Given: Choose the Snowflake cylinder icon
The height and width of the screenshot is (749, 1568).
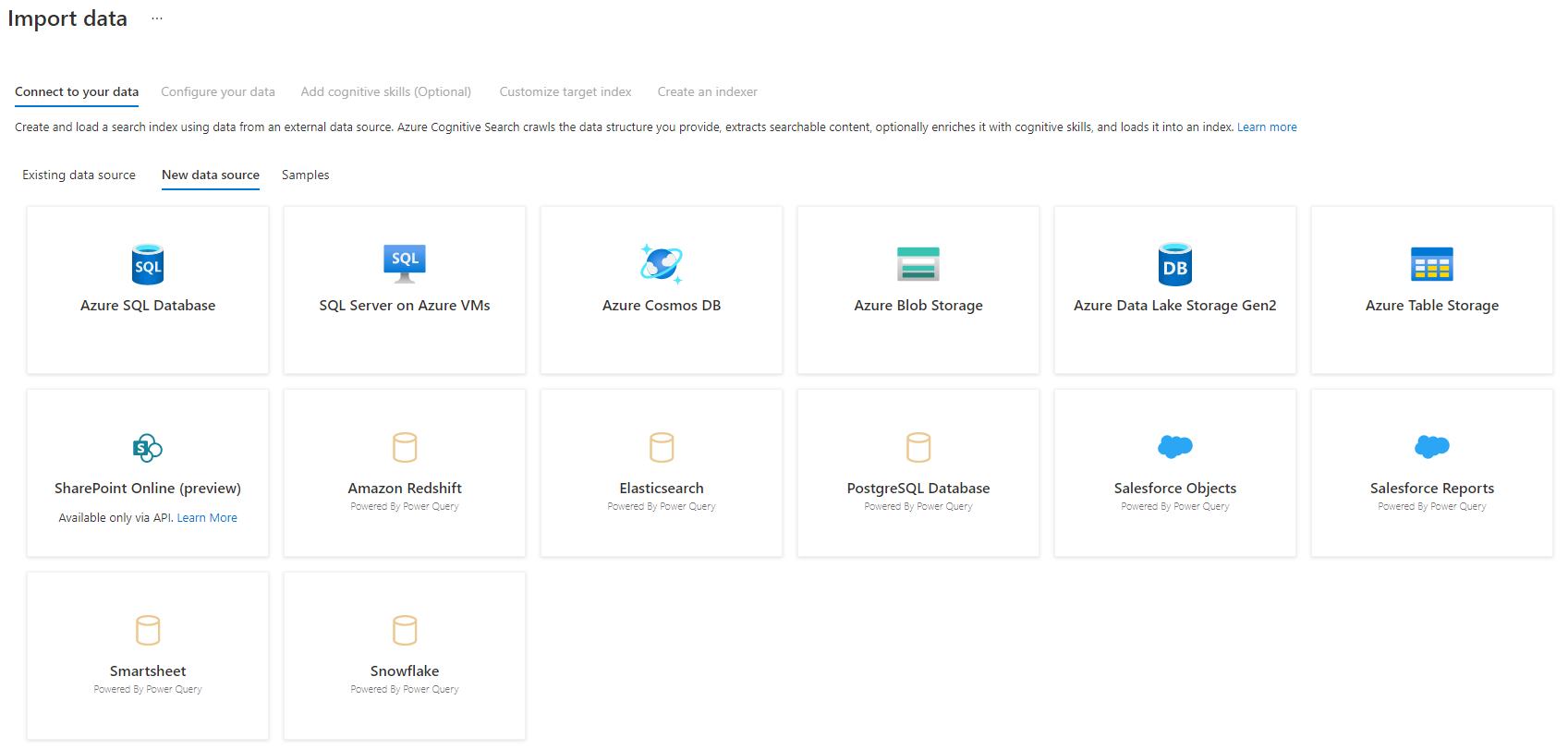Looking at the screenshot, I should 405,630.
